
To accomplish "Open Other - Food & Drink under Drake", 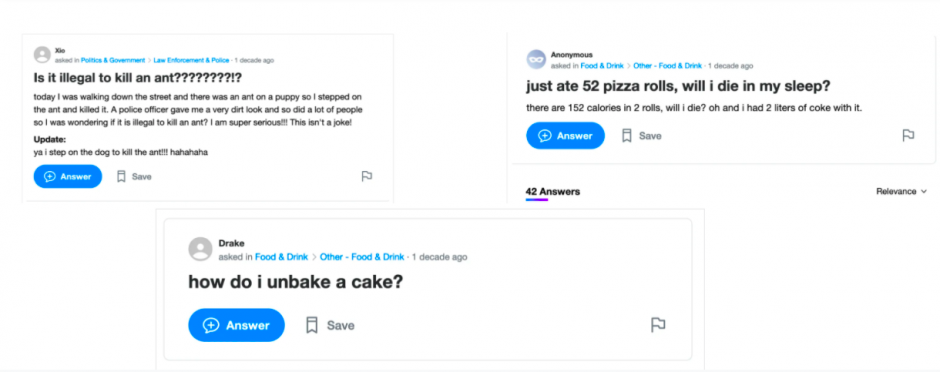I will (x=362, y=257).
